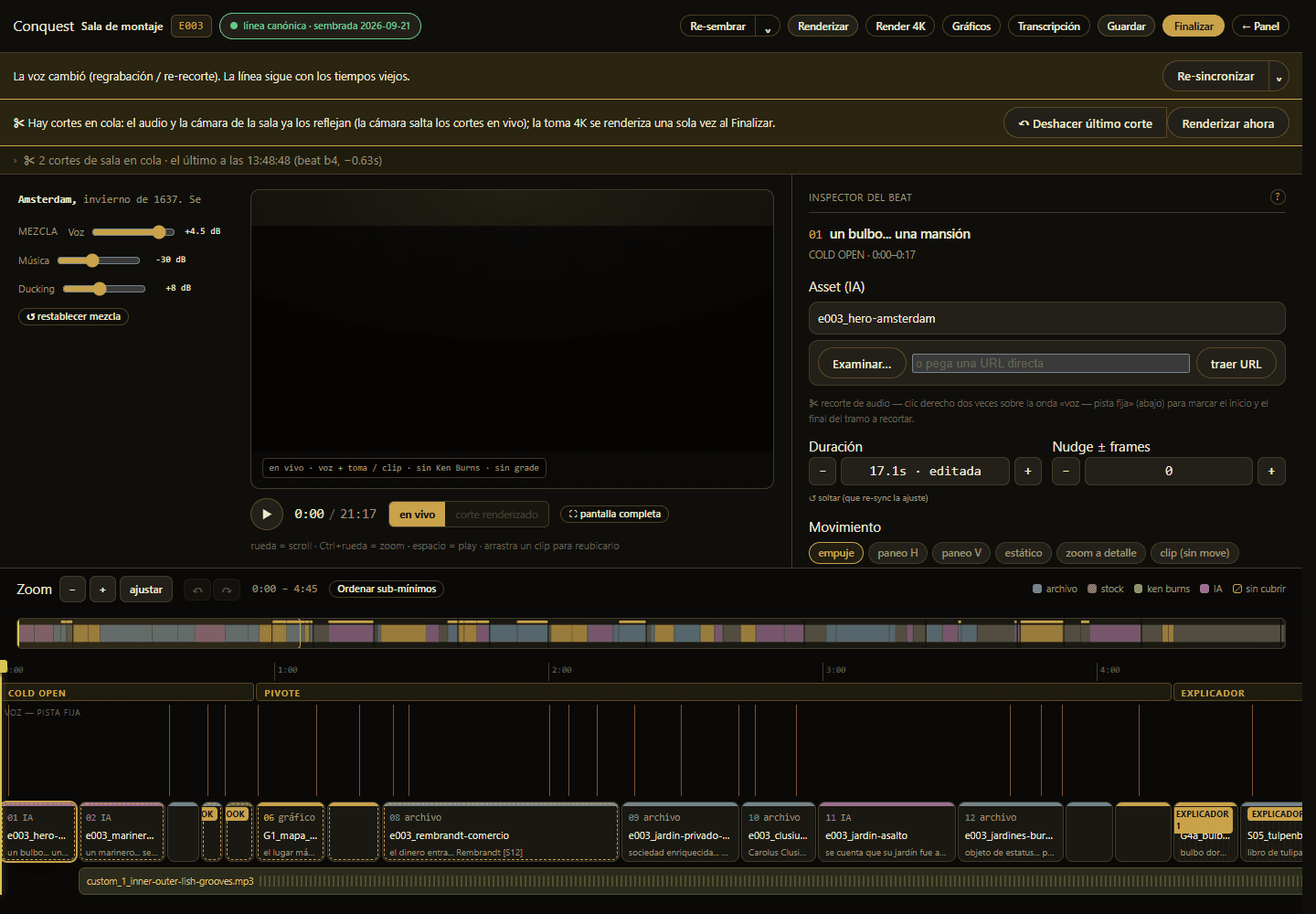Adjust the Voz mix slider
Image resolution: width=1316 pixels, height=914 pixels.
click(133, 232)
